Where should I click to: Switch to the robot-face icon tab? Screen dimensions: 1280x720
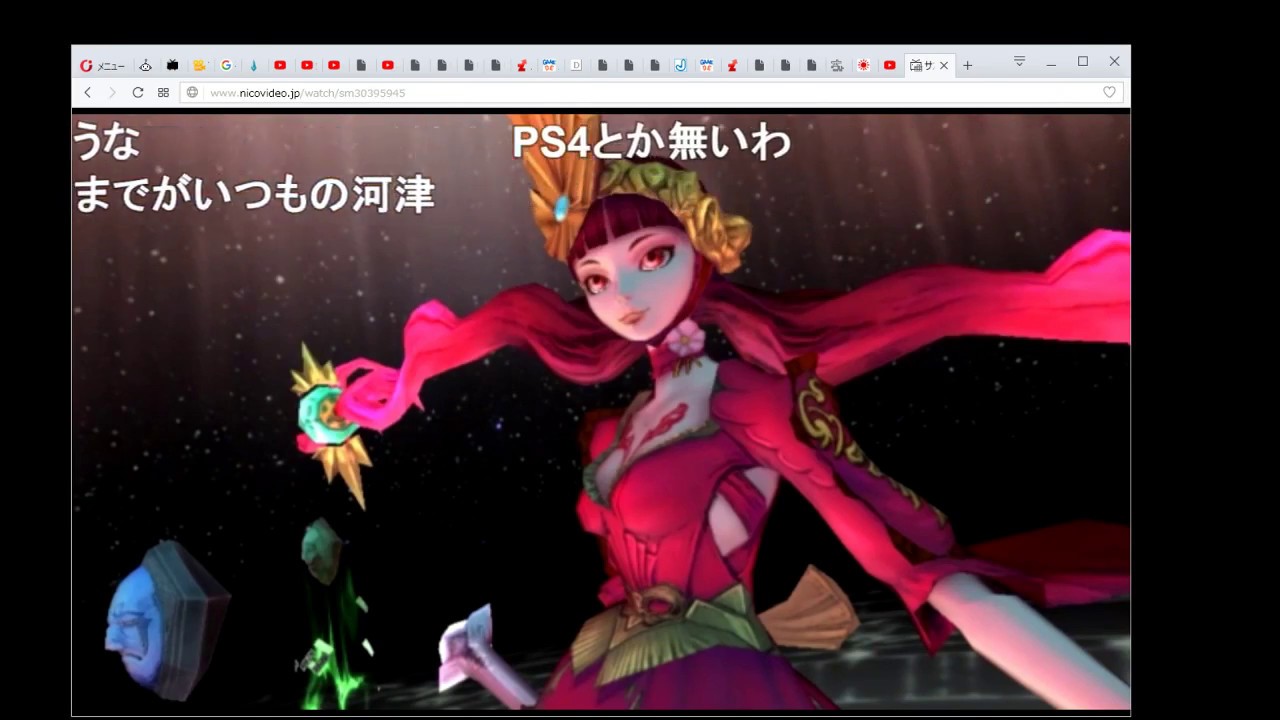coord(146,65)
